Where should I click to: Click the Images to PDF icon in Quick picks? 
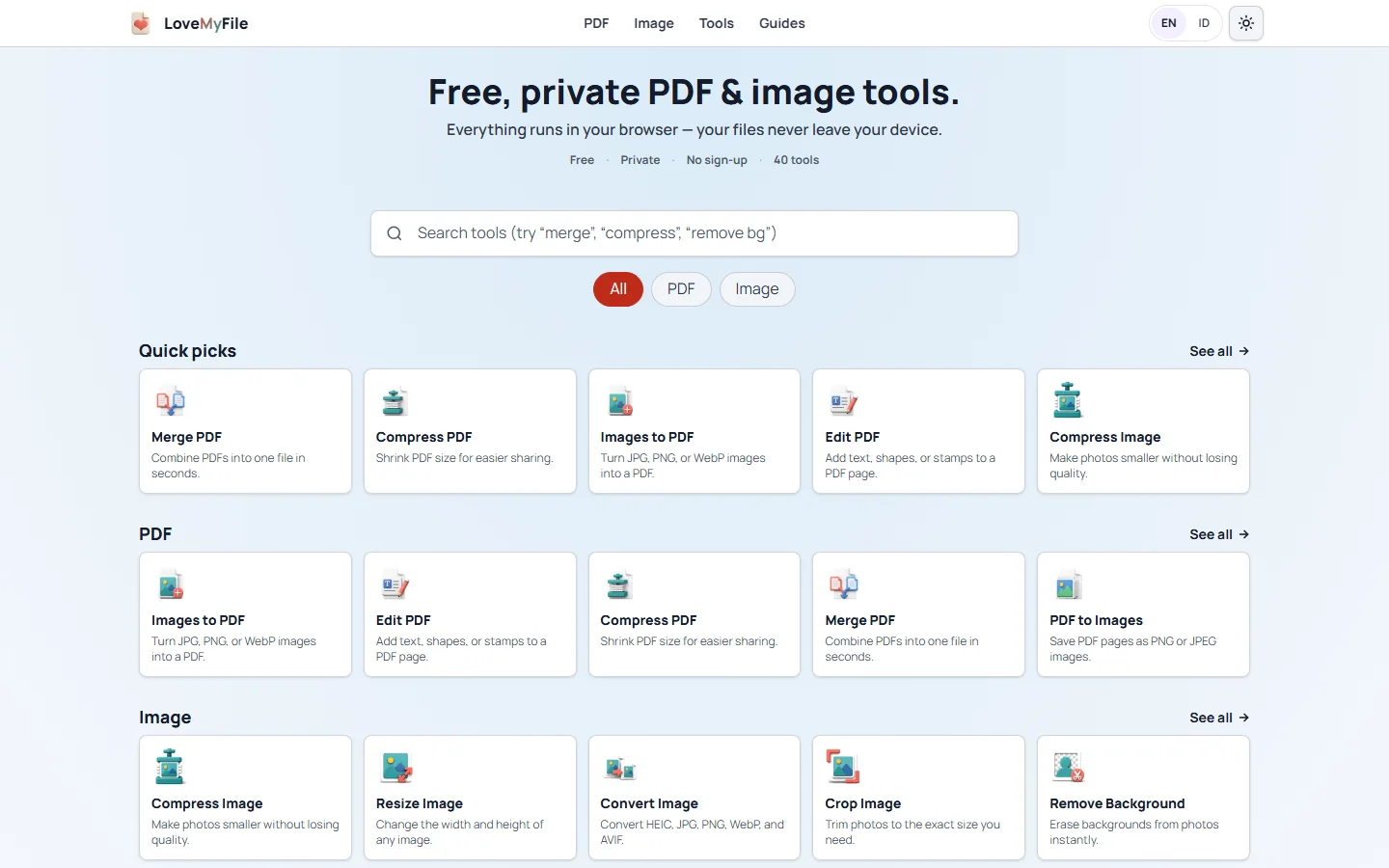pyautogui.click(x=619, y=400)
